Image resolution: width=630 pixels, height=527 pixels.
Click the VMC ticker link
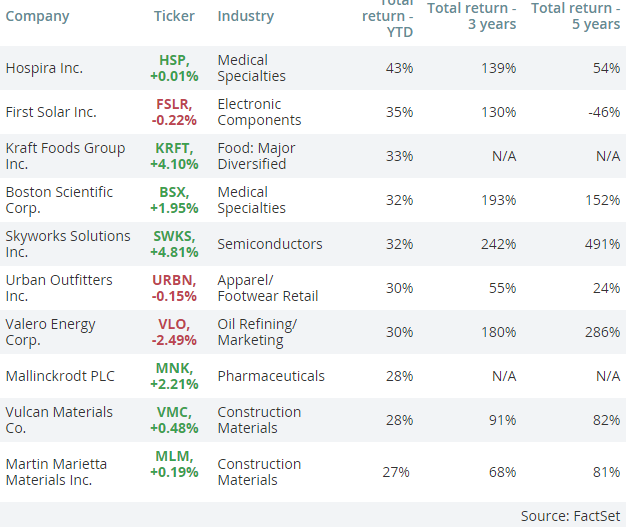(x=176, y=412)
